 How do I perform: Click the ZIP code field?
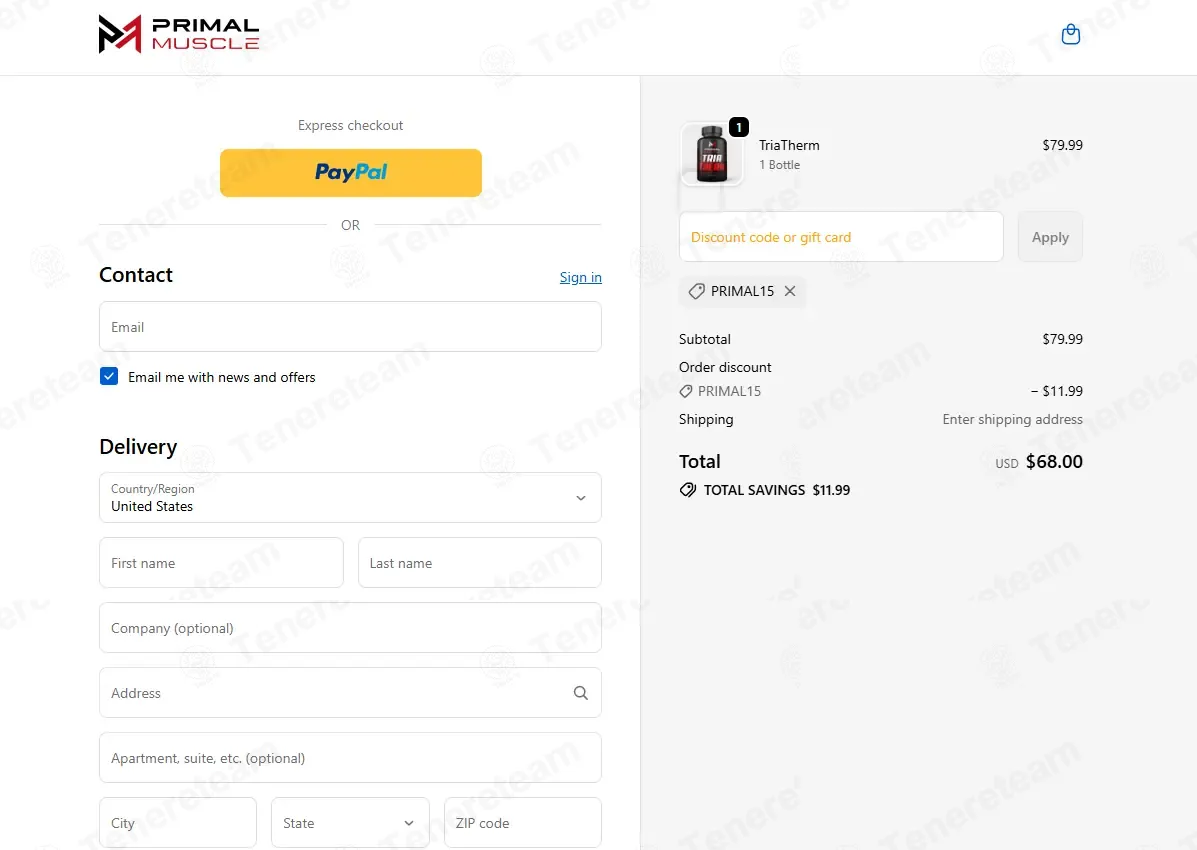coord(523,823)
